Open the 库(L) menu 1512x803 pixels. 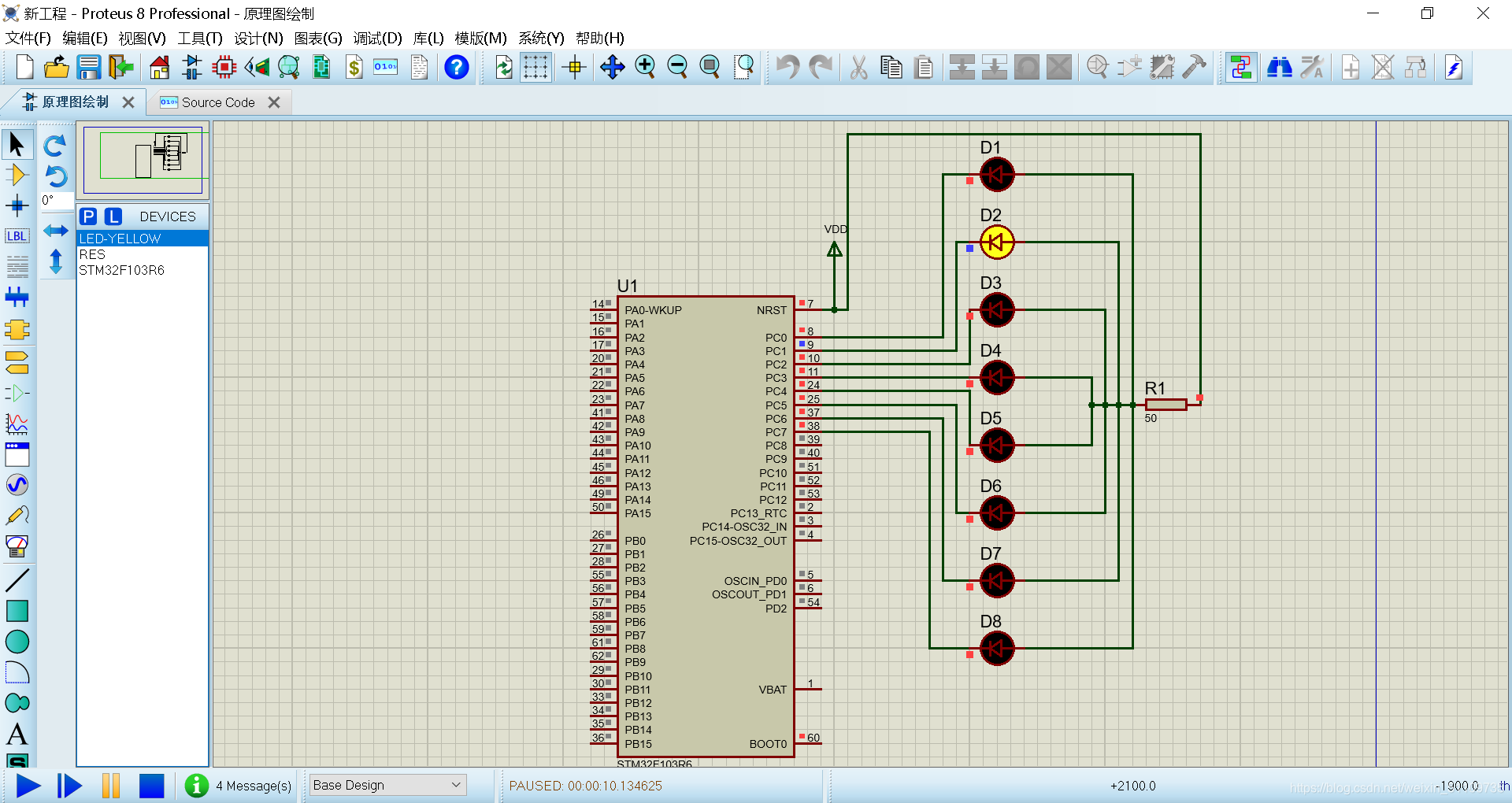tap(428, 38)
